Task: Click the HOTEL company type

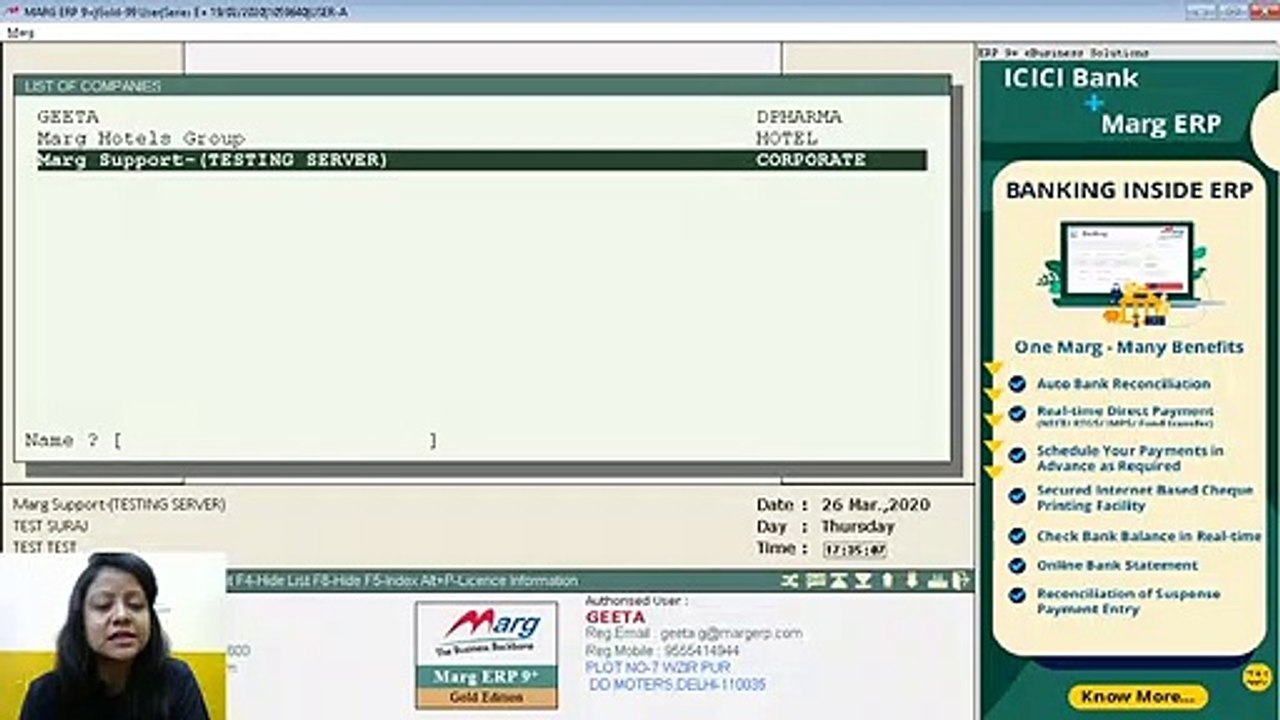Action: (x=786, y=138)
